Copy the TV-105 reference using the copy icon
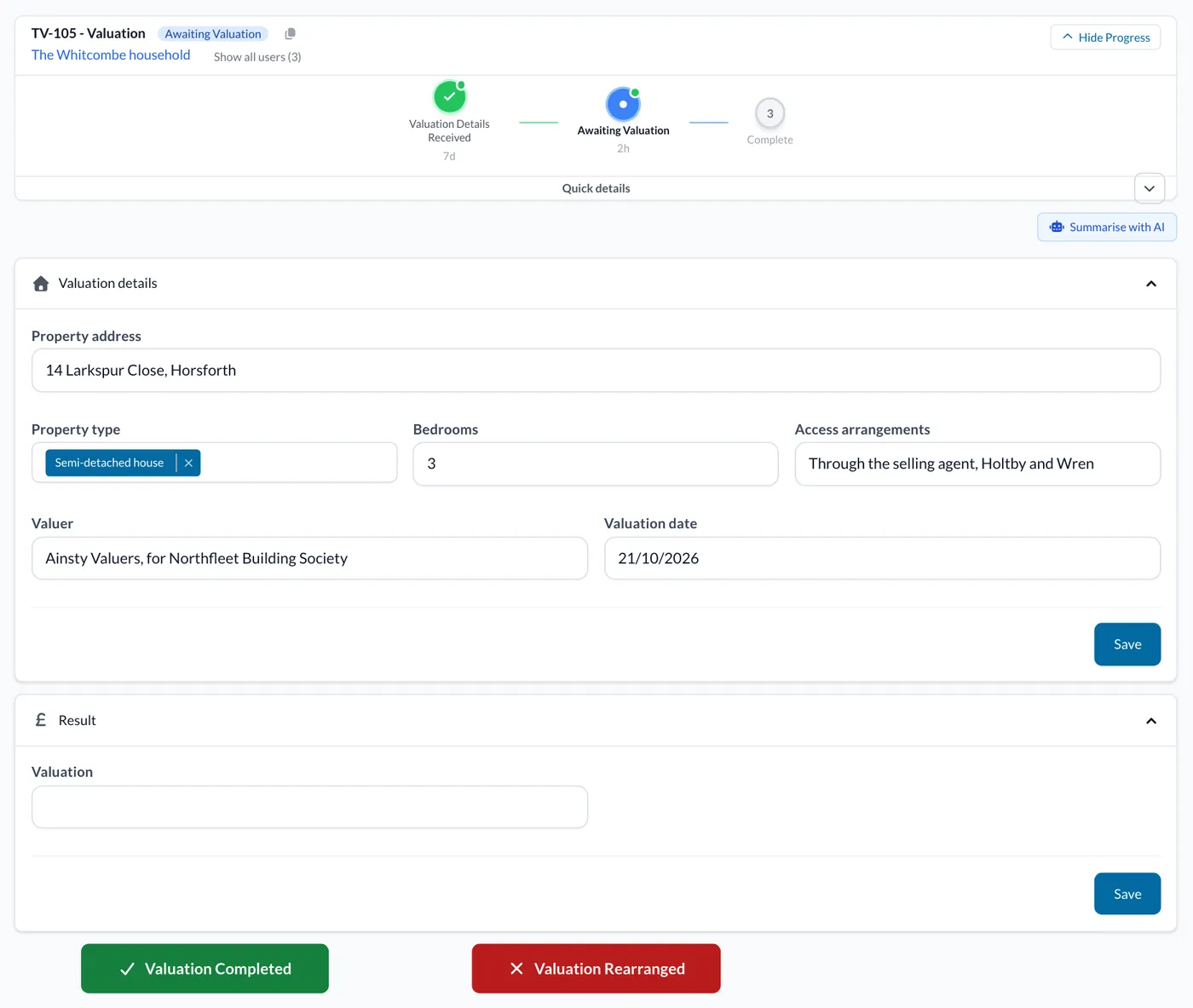 290,34
